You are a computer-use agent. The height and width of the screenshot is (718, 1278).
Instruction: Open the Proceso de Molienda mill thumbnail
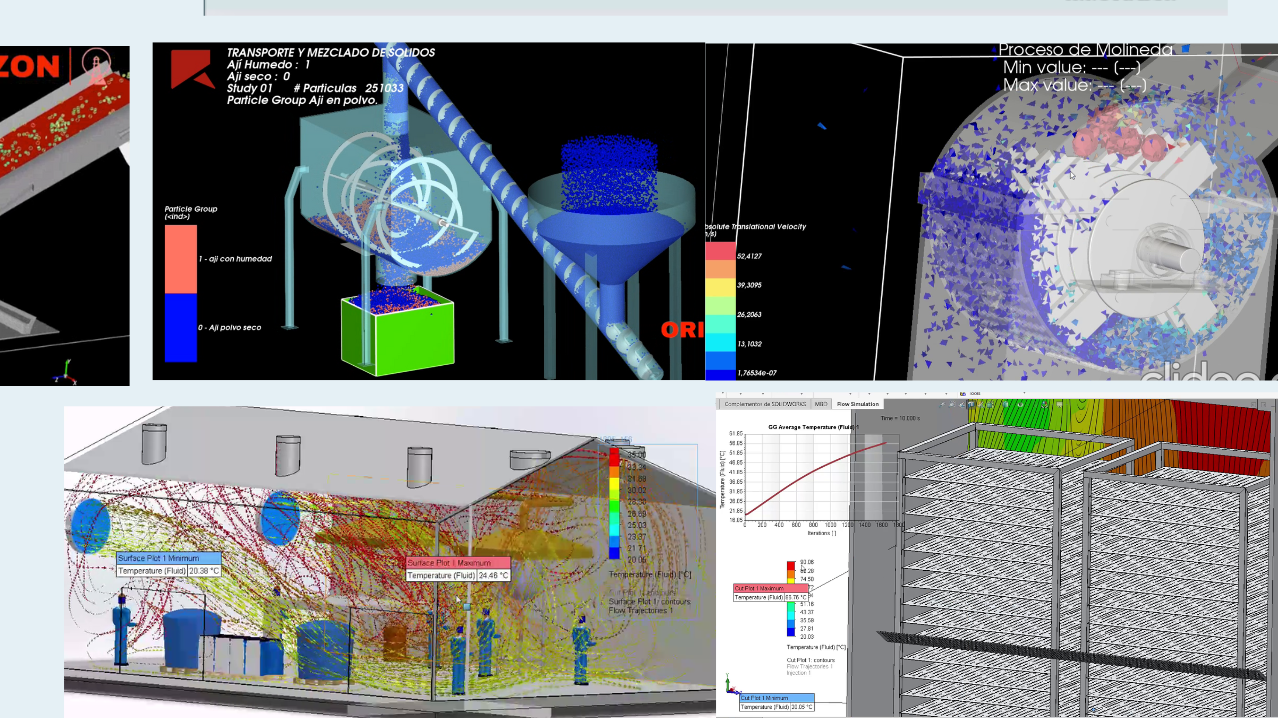pyautogui.click(x=990, y=211)
